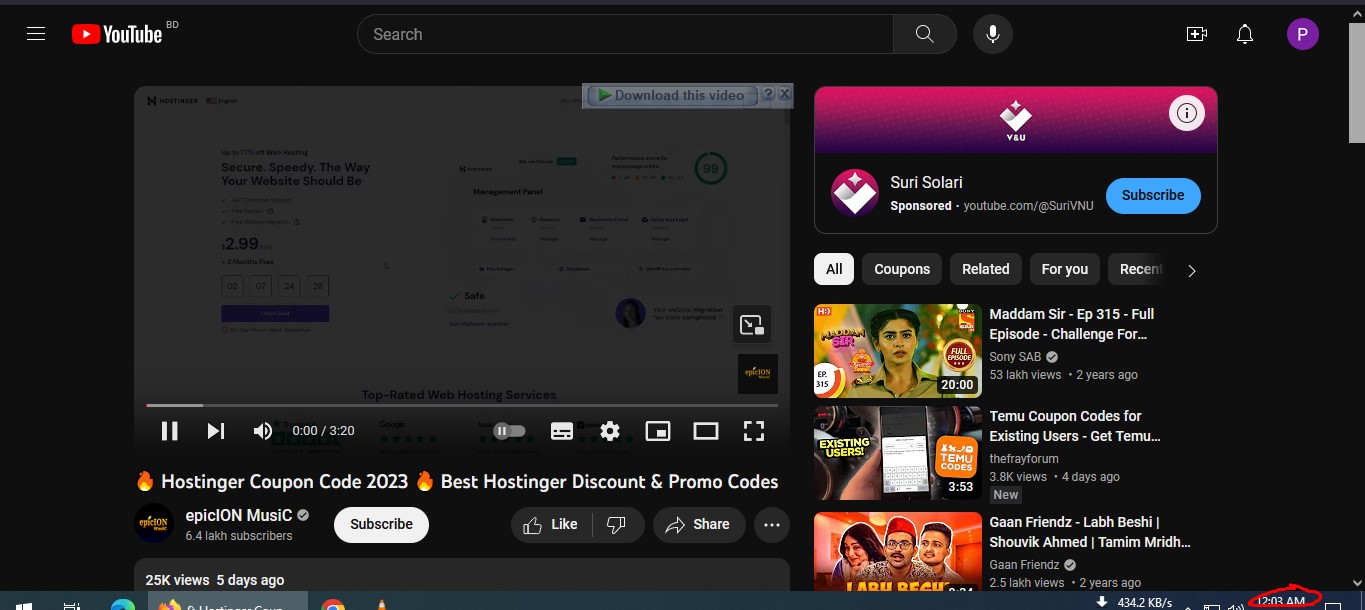
Task: Click Download this video overlay button
Action: coord(671,95)
